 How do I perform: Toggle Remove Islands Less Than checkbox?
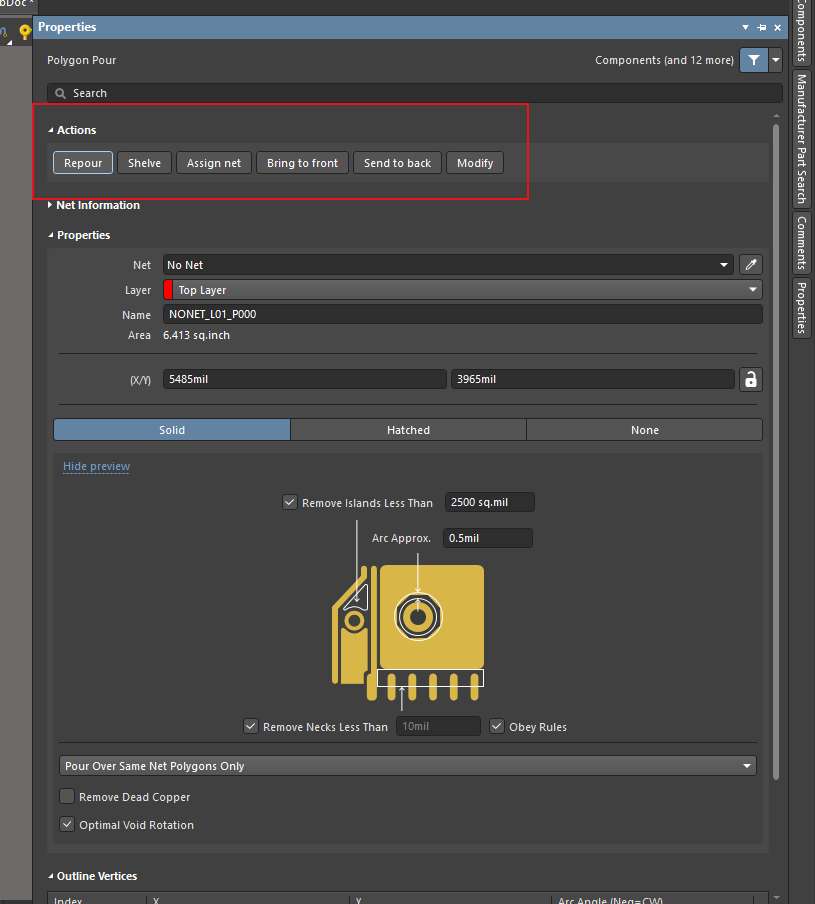pos(289,502)
